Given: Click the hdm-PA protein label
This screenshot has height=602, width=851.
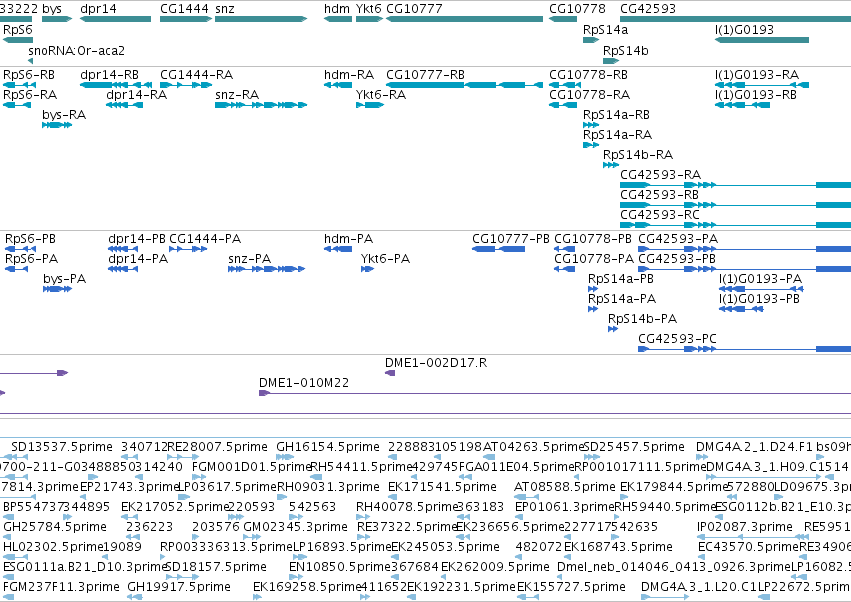Looking at the screenshot, I should (x=348, y=238).
